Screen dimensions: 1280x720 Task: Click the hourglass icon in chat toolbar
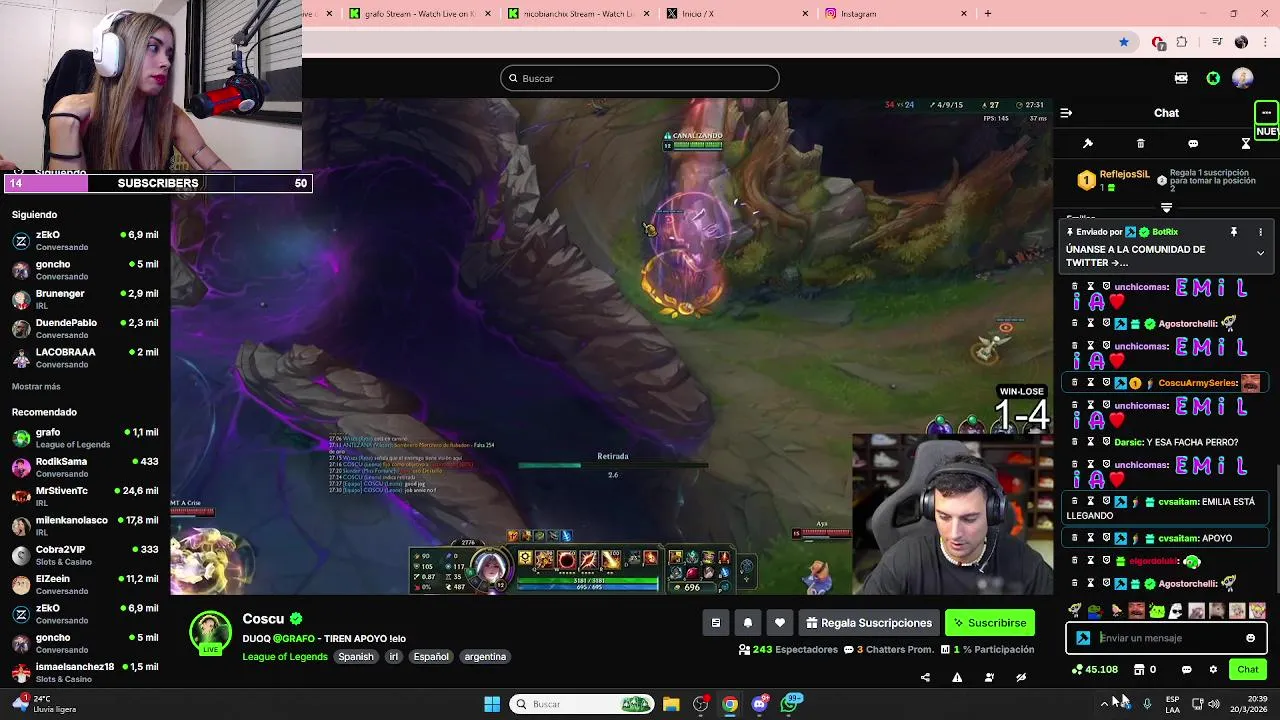(1246, 144)
